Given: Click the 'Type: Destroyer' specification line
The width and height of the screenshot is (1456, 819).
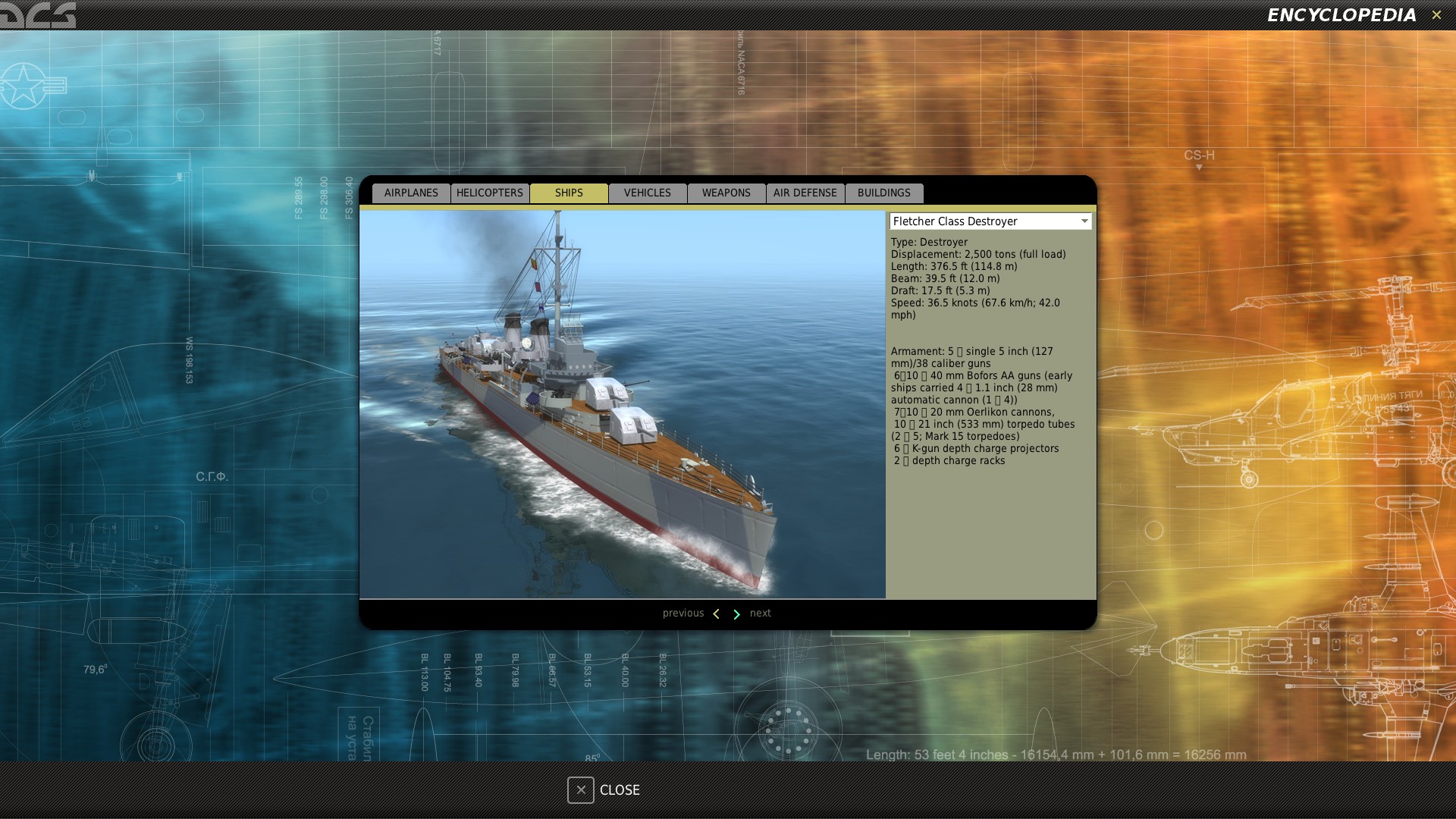Looking at the screenshot, I should tap(930, 242).
